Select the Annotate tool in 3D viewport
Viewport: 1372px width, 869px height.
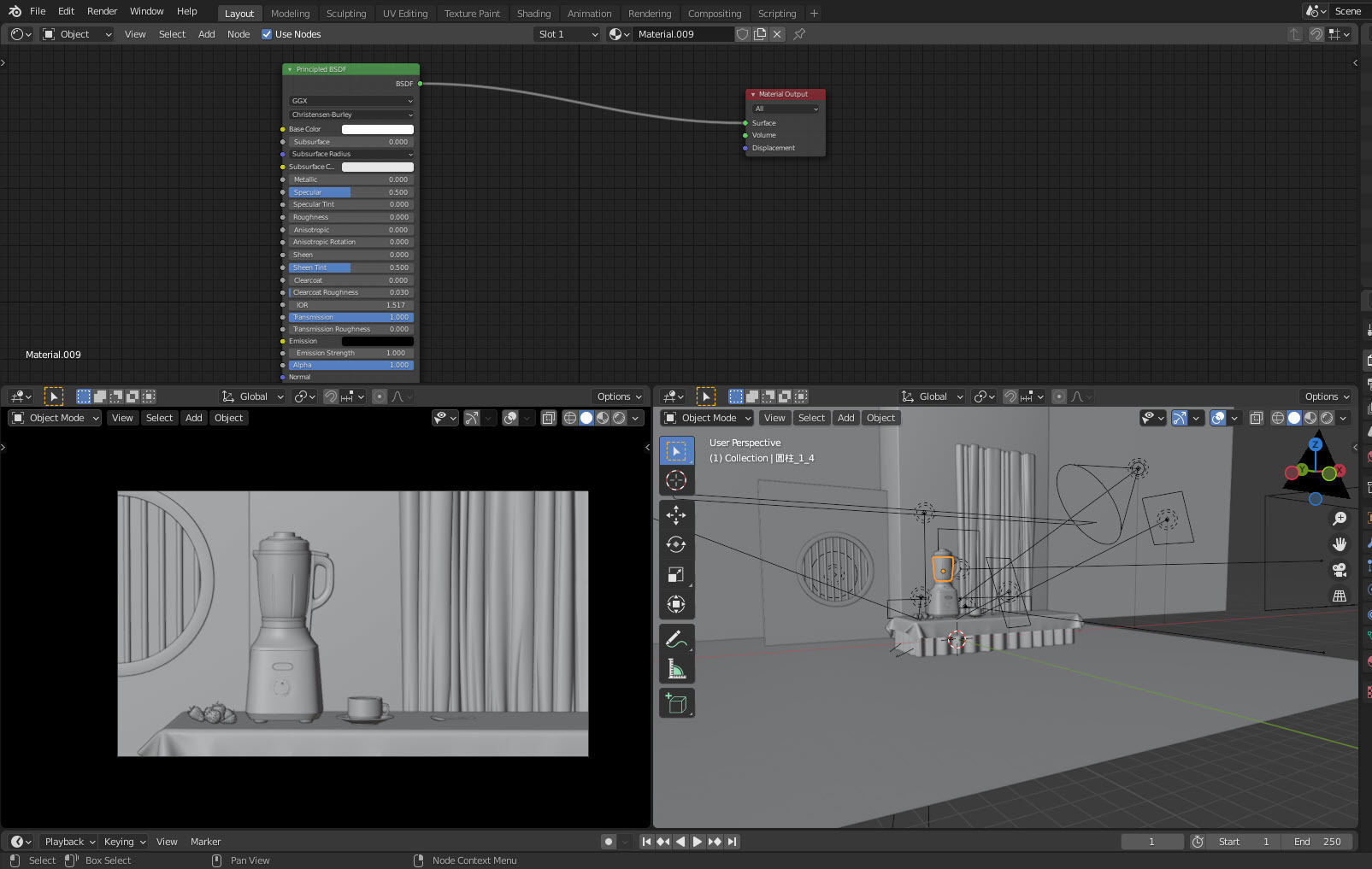(675, 638)
